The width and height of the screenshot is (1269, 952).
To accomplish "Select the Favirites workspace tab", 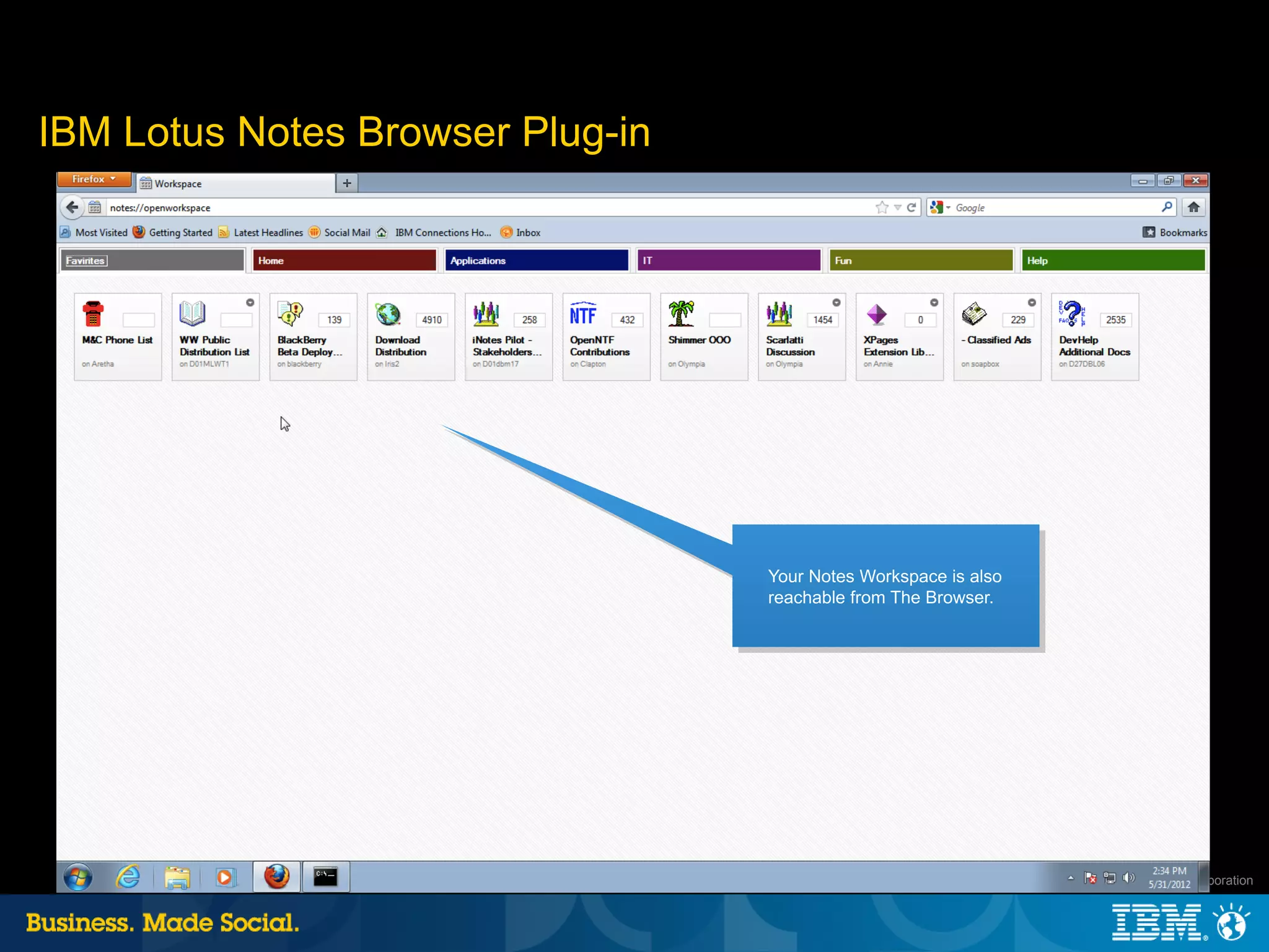I will (x=152, y=260).
